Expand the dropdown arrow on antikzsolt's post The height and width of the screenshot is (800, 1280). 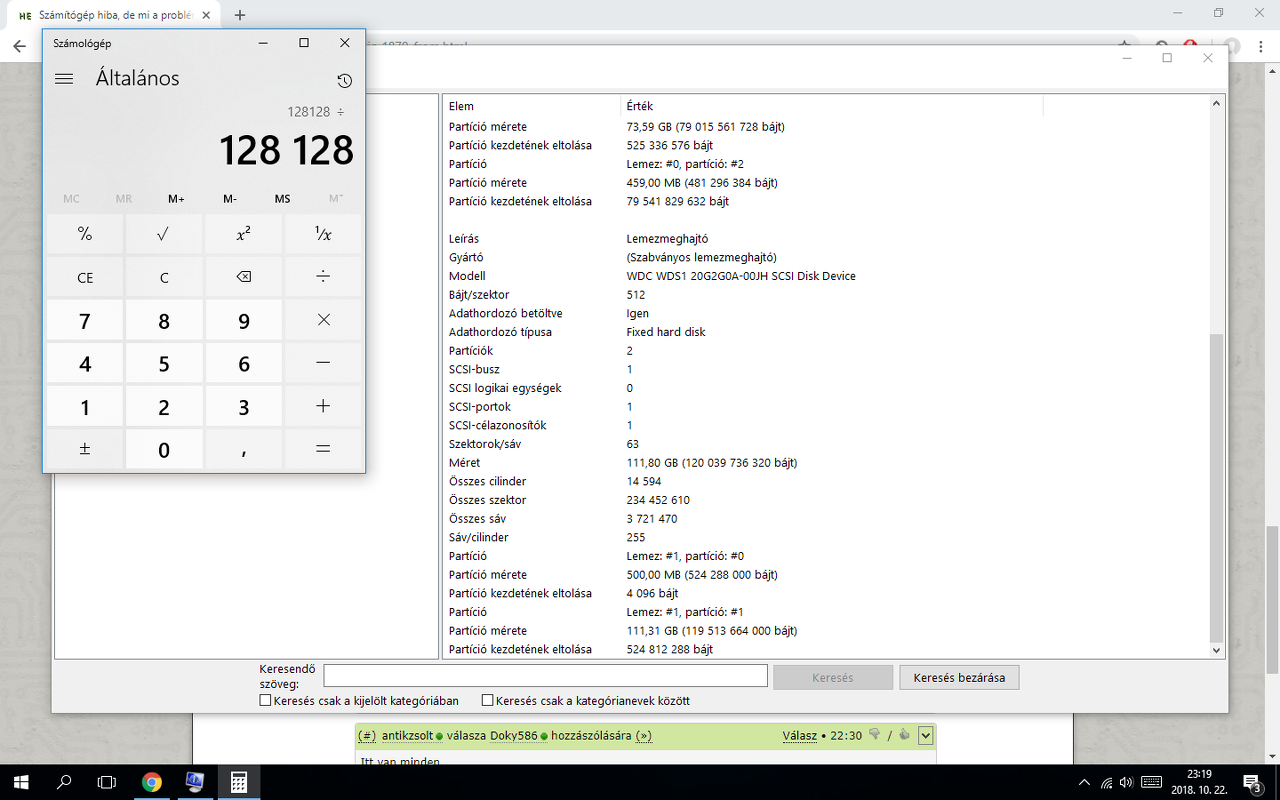click(x=925, y=736)
